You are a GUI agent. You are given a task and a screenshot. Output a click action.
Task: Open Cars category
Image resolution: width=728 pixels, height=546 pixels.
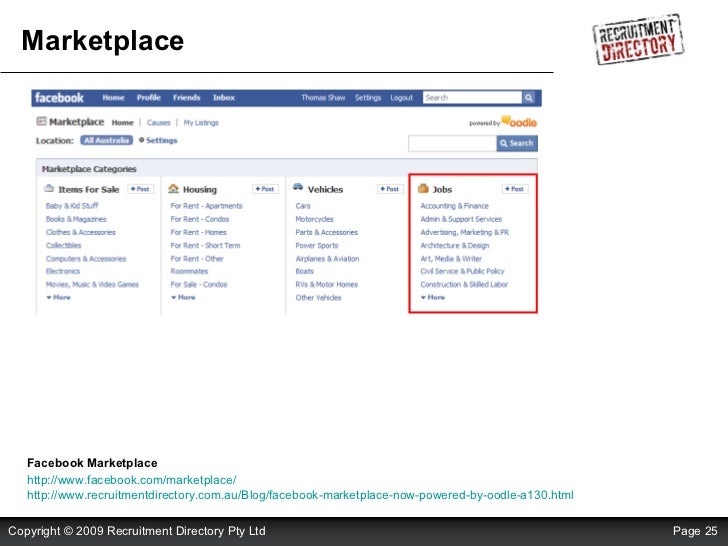coord(303,206)
